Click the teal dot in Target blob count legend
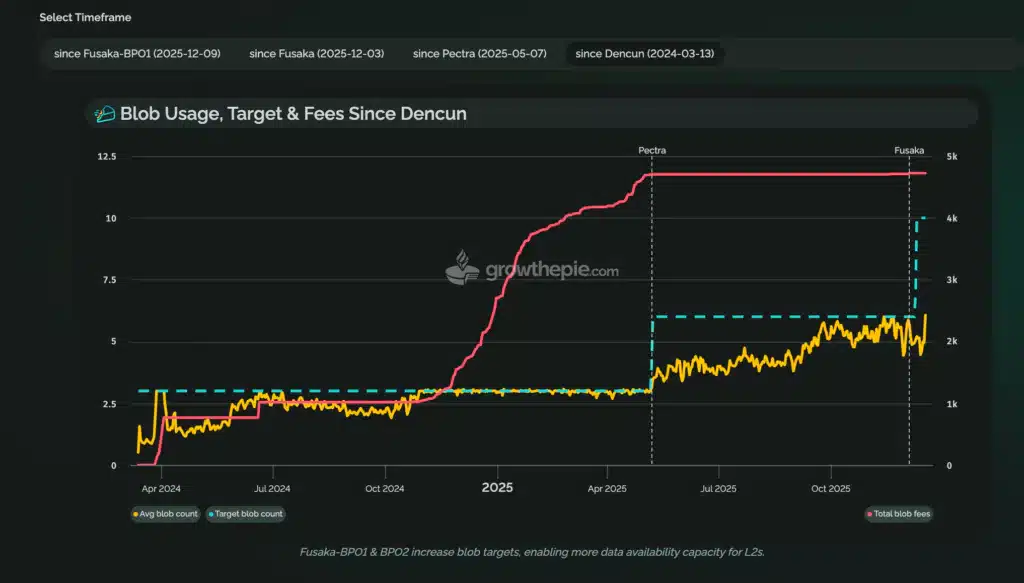 [212, 514]
